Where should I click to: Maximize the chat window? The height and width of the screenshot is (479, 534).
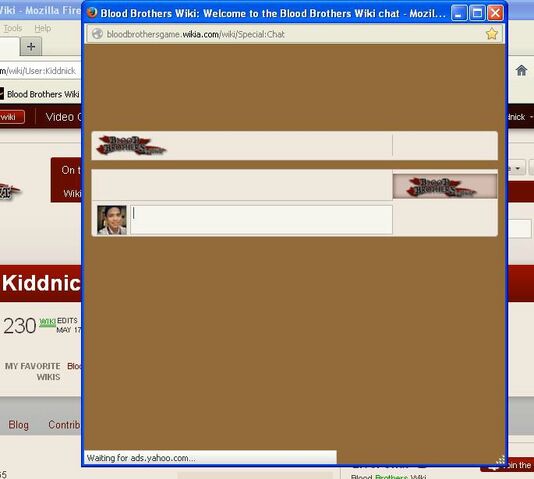coord(477,13)
